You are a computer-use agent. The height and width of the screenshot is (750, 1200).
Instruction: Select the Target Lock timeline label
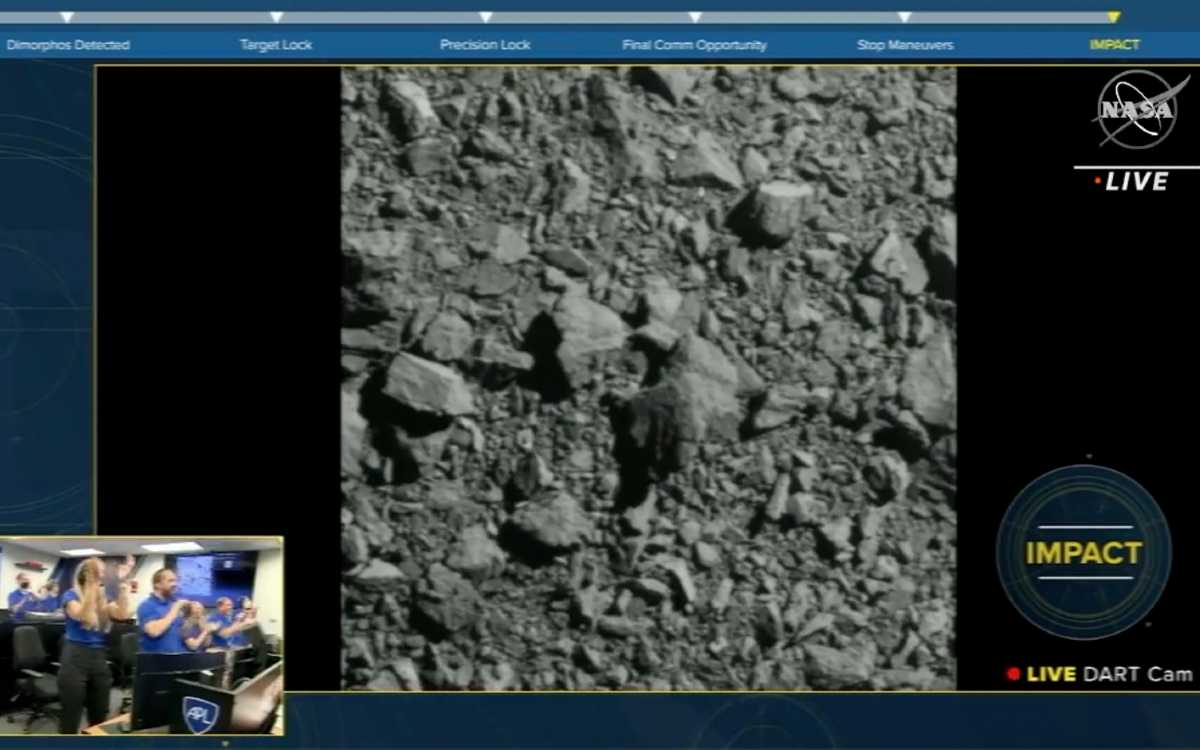276,45
